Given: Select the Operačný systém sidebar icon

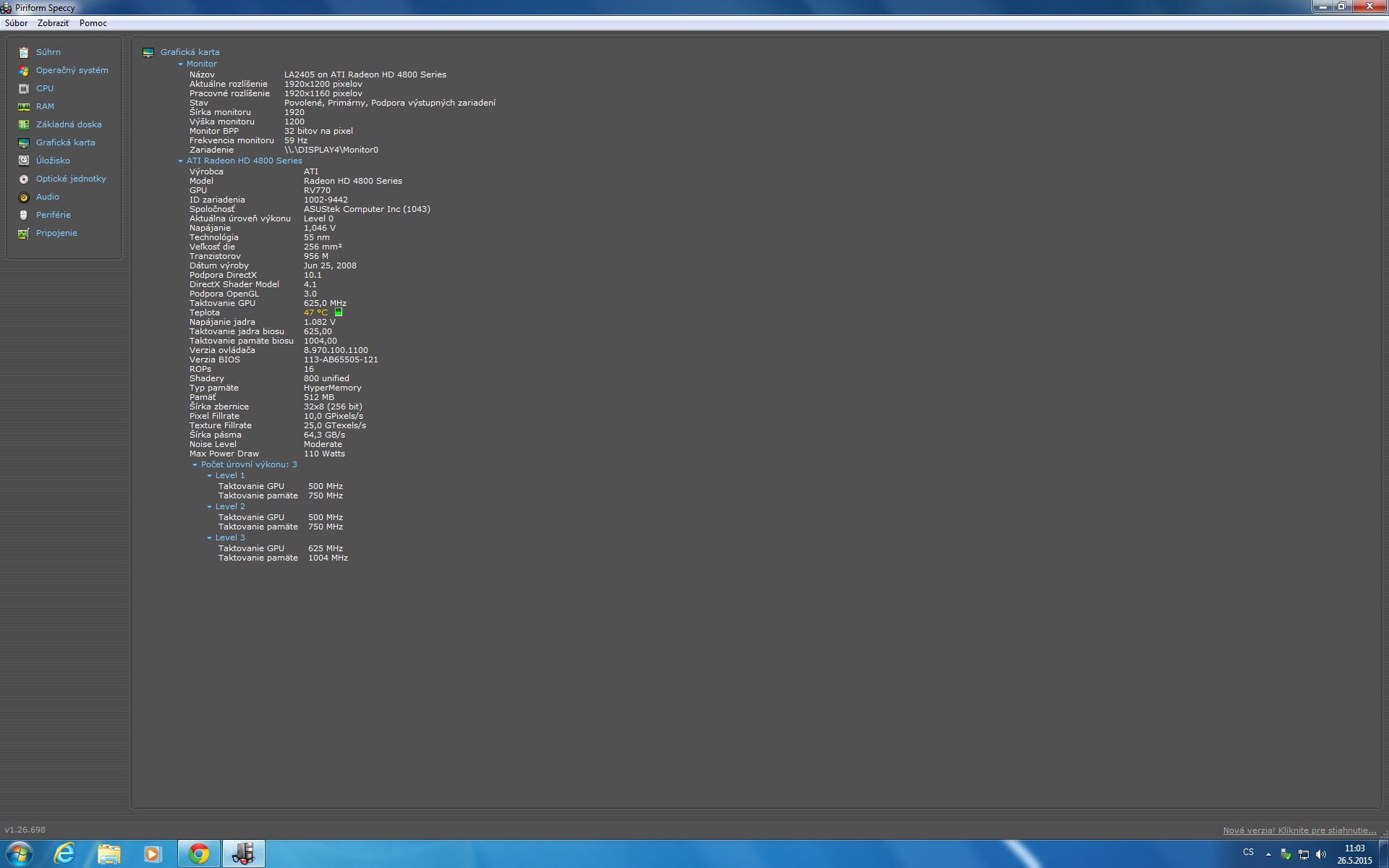Looking at the screenshot, I should (24, 70).
